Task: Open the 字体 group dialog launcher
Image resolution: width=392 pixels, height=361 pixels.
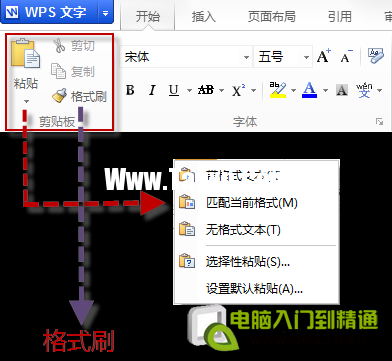Action: point(379,122)
